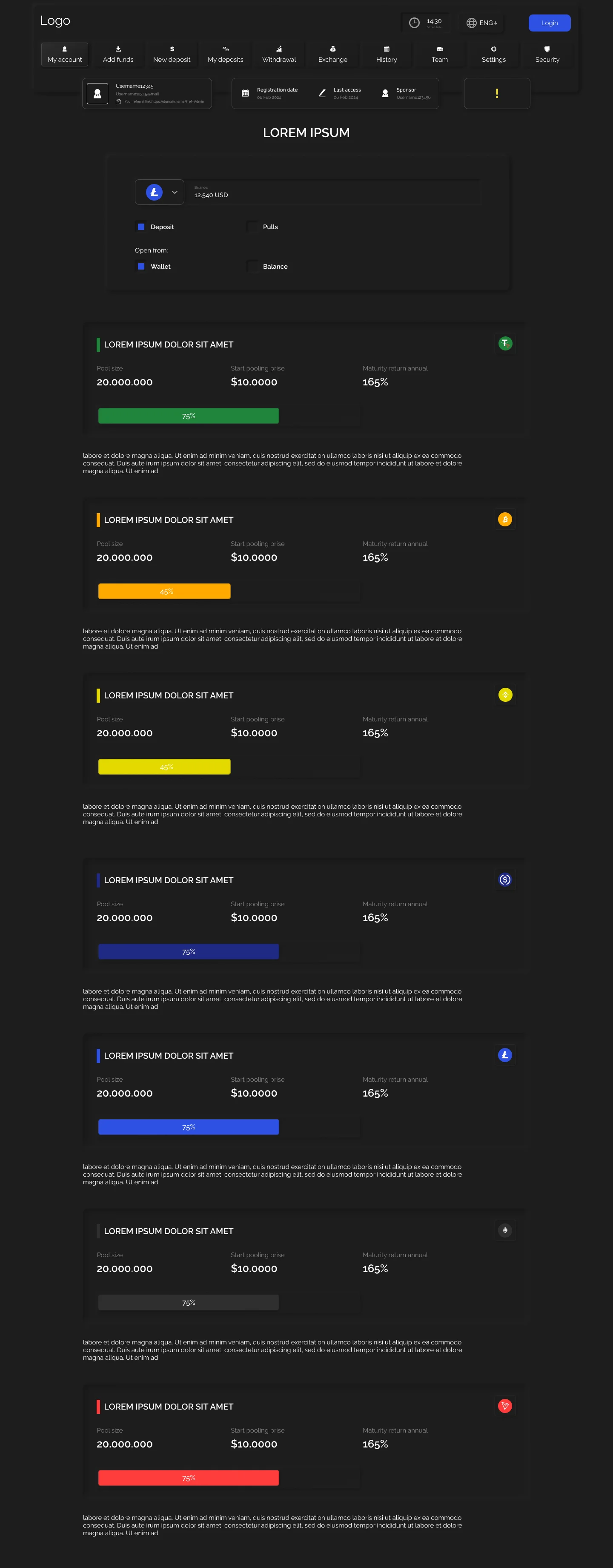
Task: Click the green 75% progress bar
Action: [x=189, y=416]
